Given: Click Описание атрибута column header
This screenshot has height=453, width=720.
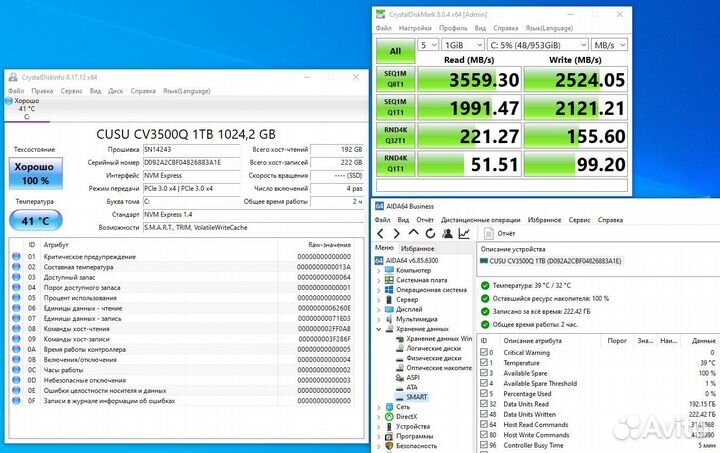Looking at the screenshot, I should (x=532, y=341).
